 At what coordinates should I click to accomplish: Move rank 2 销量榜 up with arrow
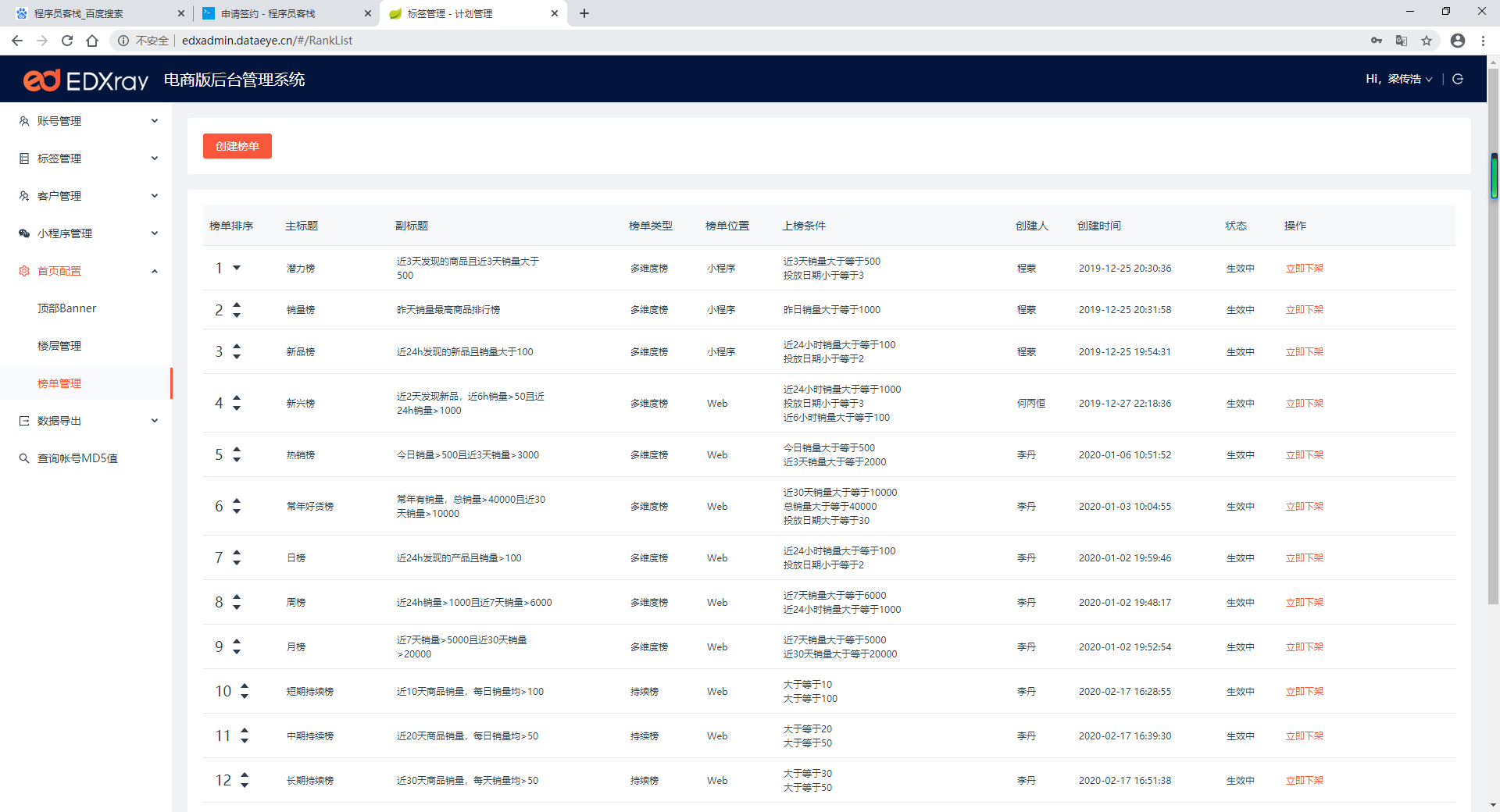pos(237,305)
